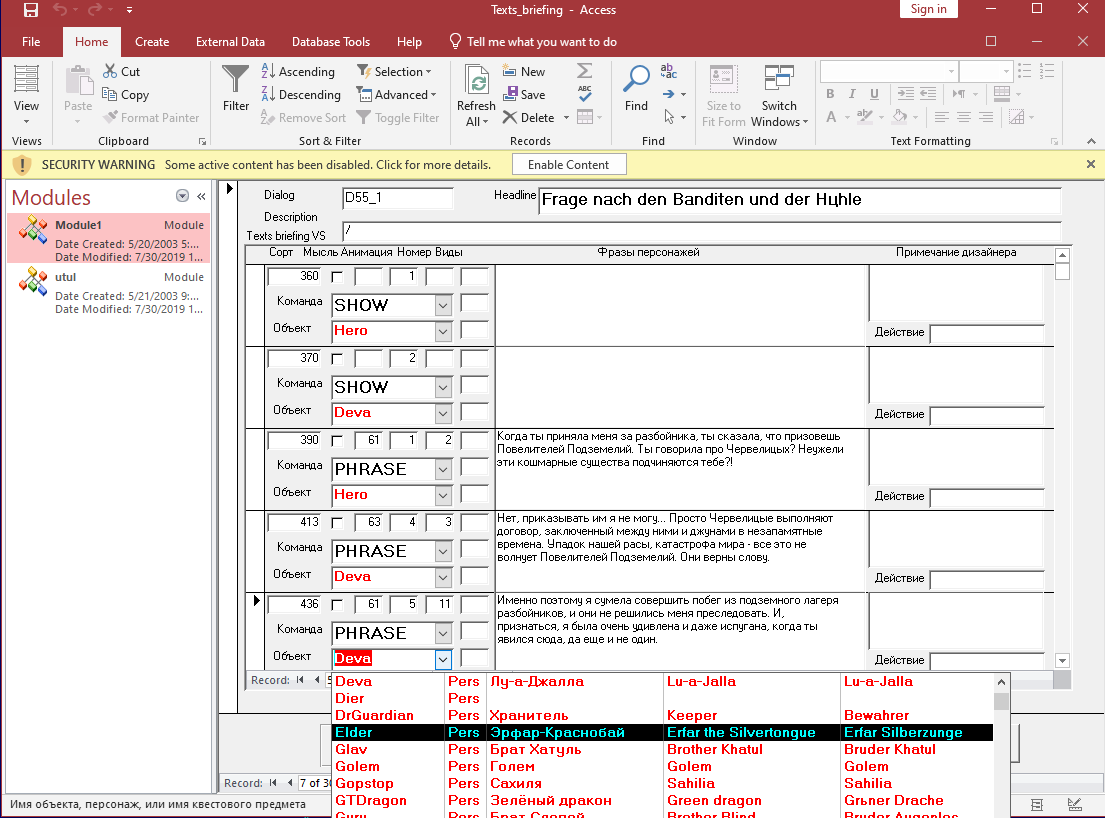
Task: Click the Sign in button
Action: (928, 10)
